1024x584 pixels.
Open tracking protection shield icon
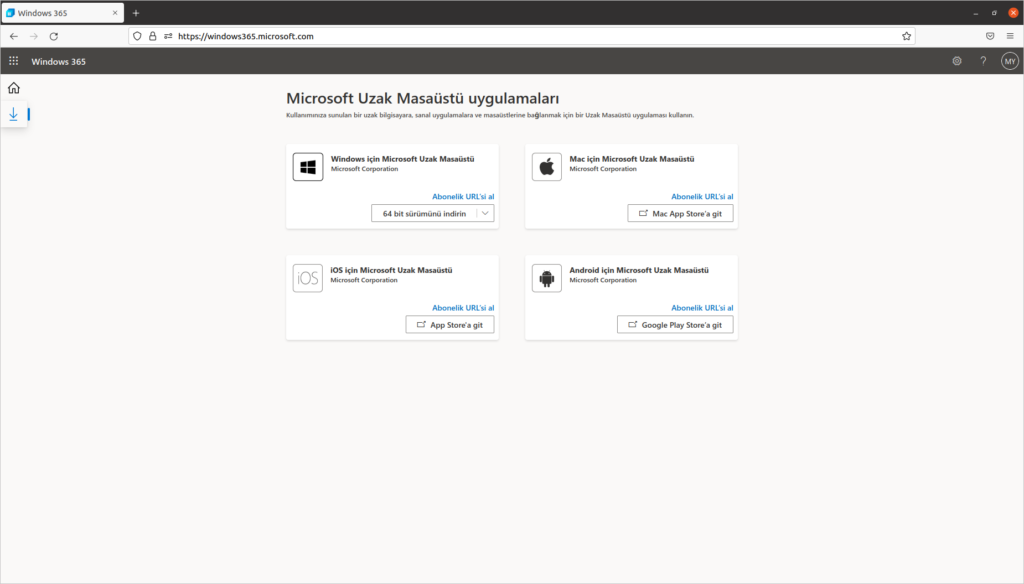point(137,37)
